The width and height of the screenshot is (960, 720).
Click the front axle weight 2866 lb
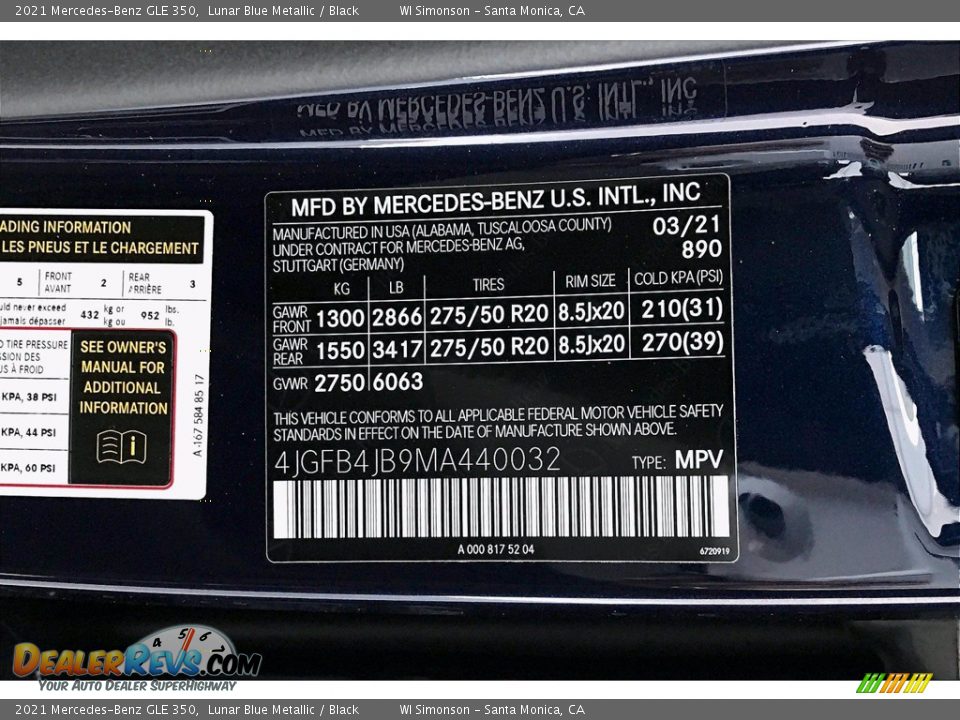pyautogui.click(x=397, y=317)
